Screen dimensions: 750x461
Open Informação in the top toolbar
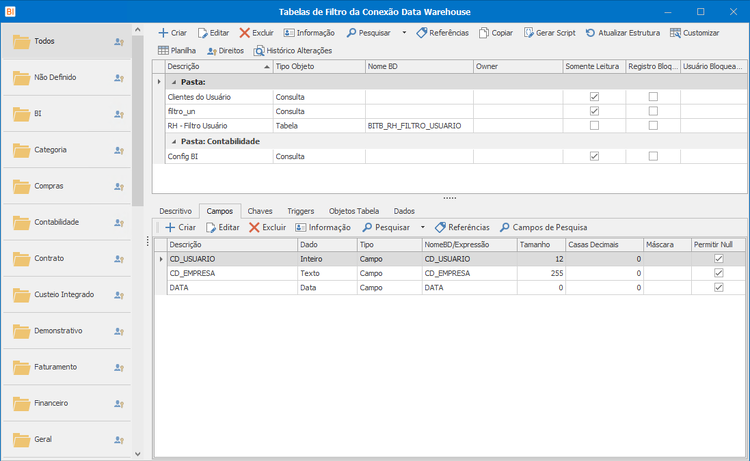pos(309,33)
